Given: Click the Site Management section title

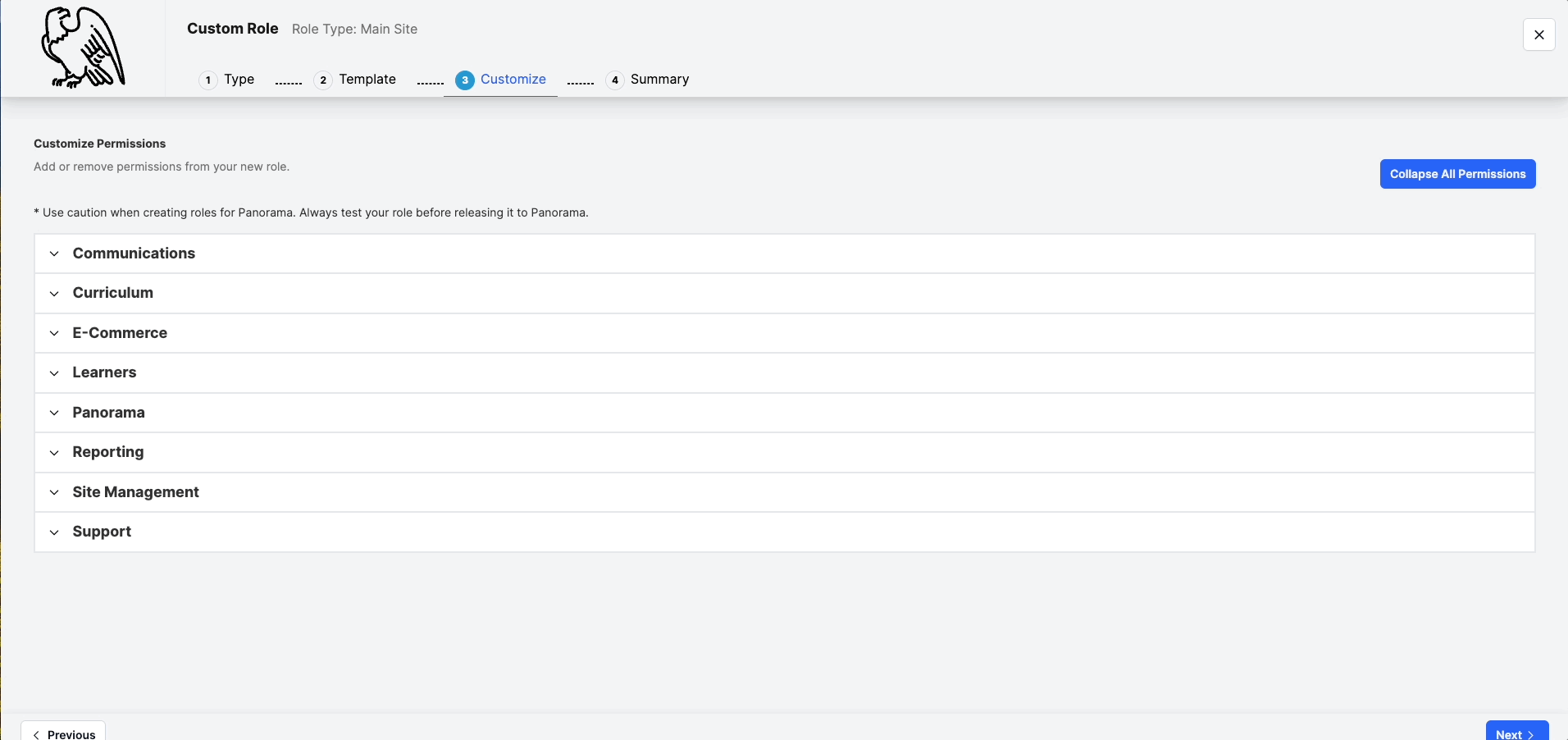Looking at the screenshot, I should click(x=135, y=492).
